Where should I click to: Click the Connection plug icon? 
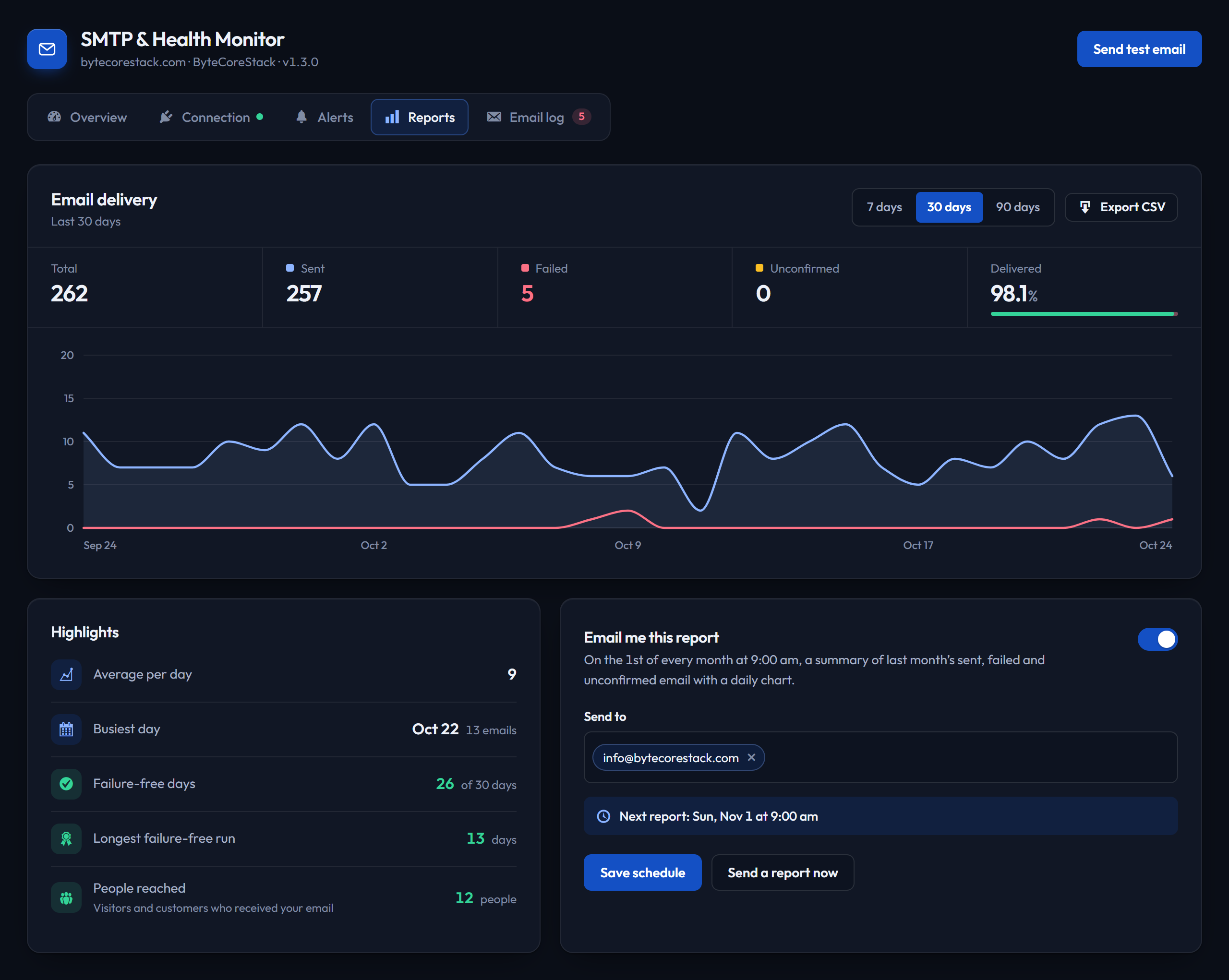point(166,117)
